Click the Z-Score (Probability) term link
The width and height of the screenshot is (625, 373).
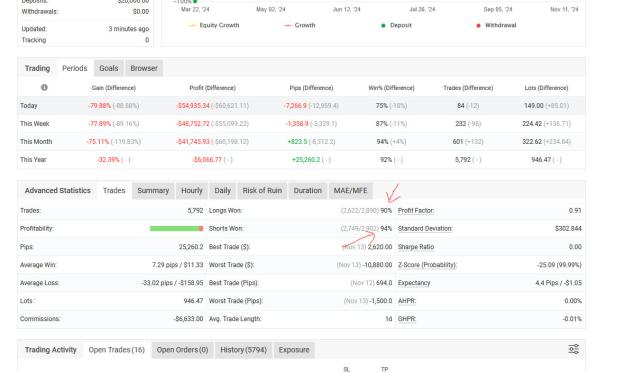click(427, 265)
